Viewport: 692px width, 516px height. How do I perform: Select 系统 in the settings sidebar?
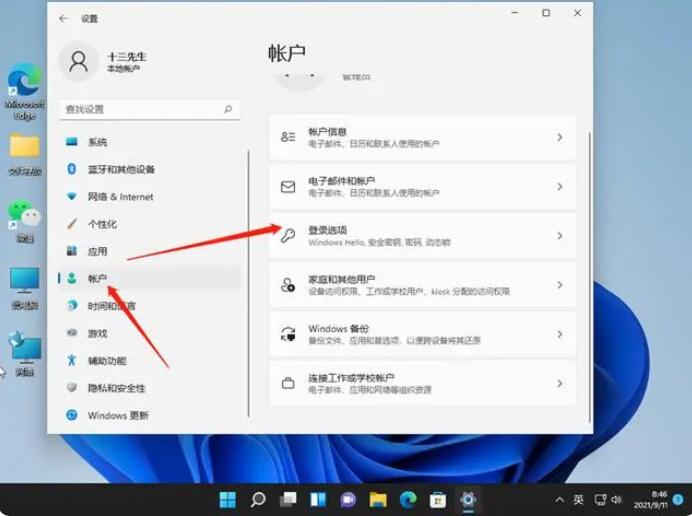tap(150, 142)
